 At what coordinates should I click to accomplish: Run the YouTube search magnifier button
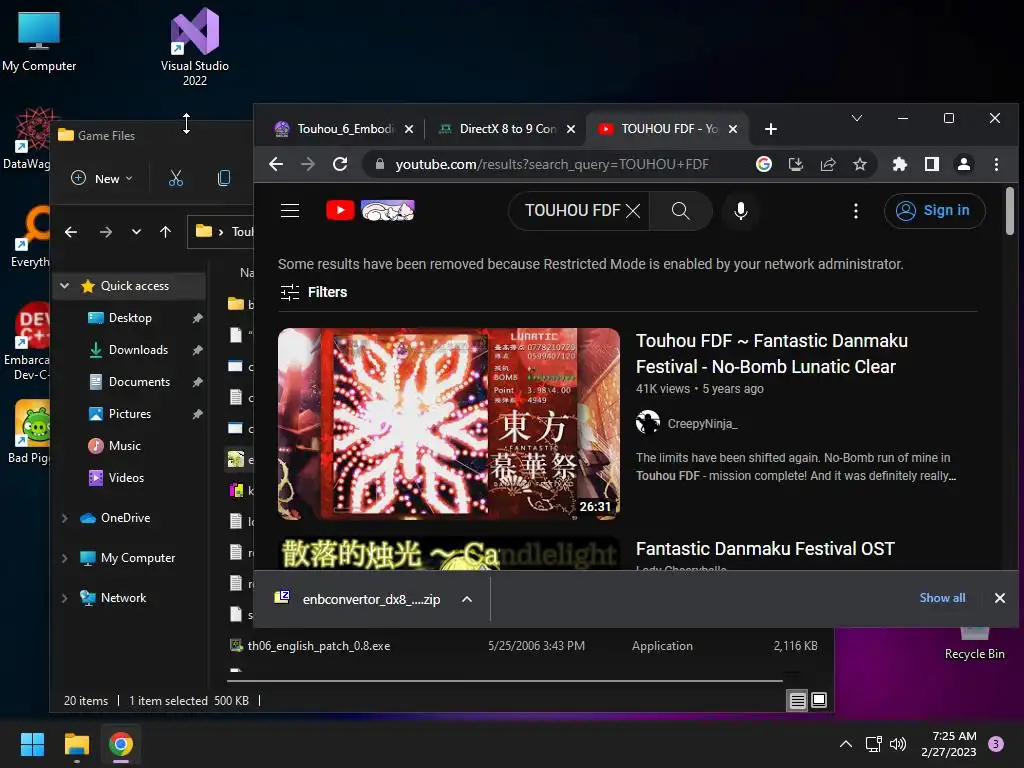[x=680, y=210]
